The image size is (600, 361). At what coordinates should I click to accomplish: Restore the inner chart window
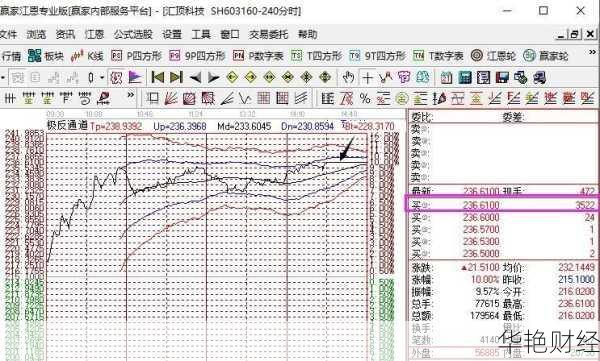(x=574, y=34)
